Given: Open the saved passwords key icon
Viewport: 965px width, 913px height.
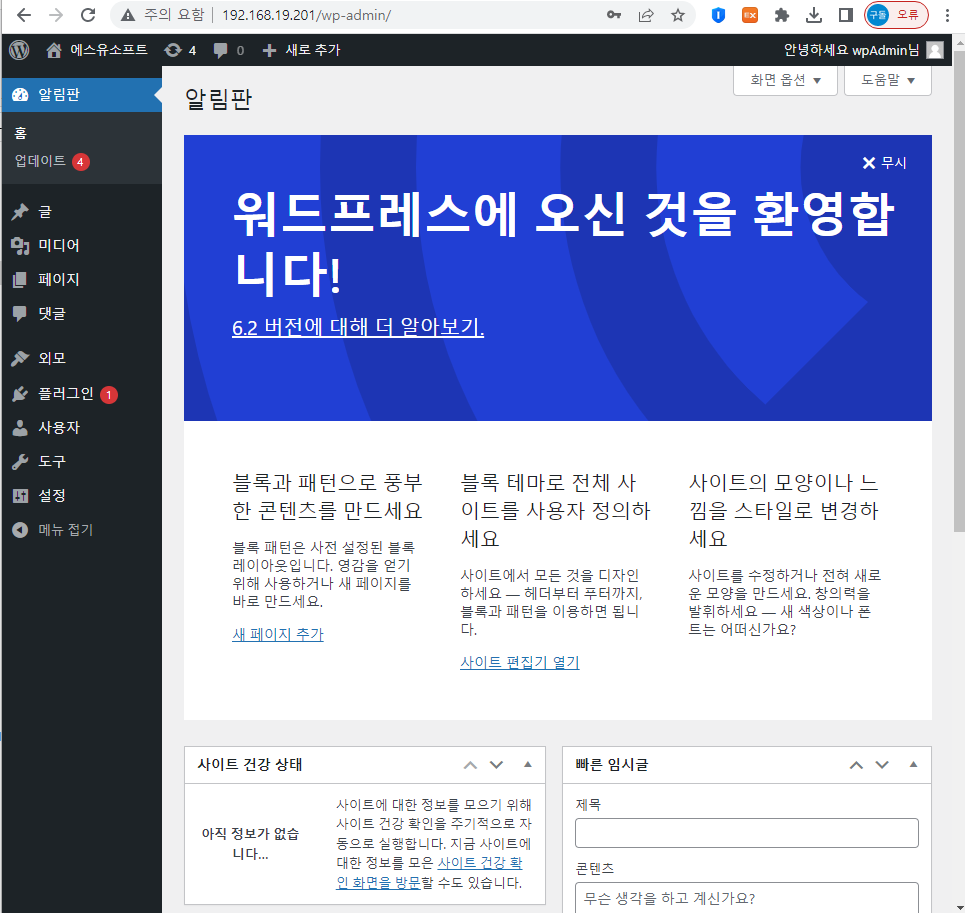Looking at the screenshot, I should [614, 15].
